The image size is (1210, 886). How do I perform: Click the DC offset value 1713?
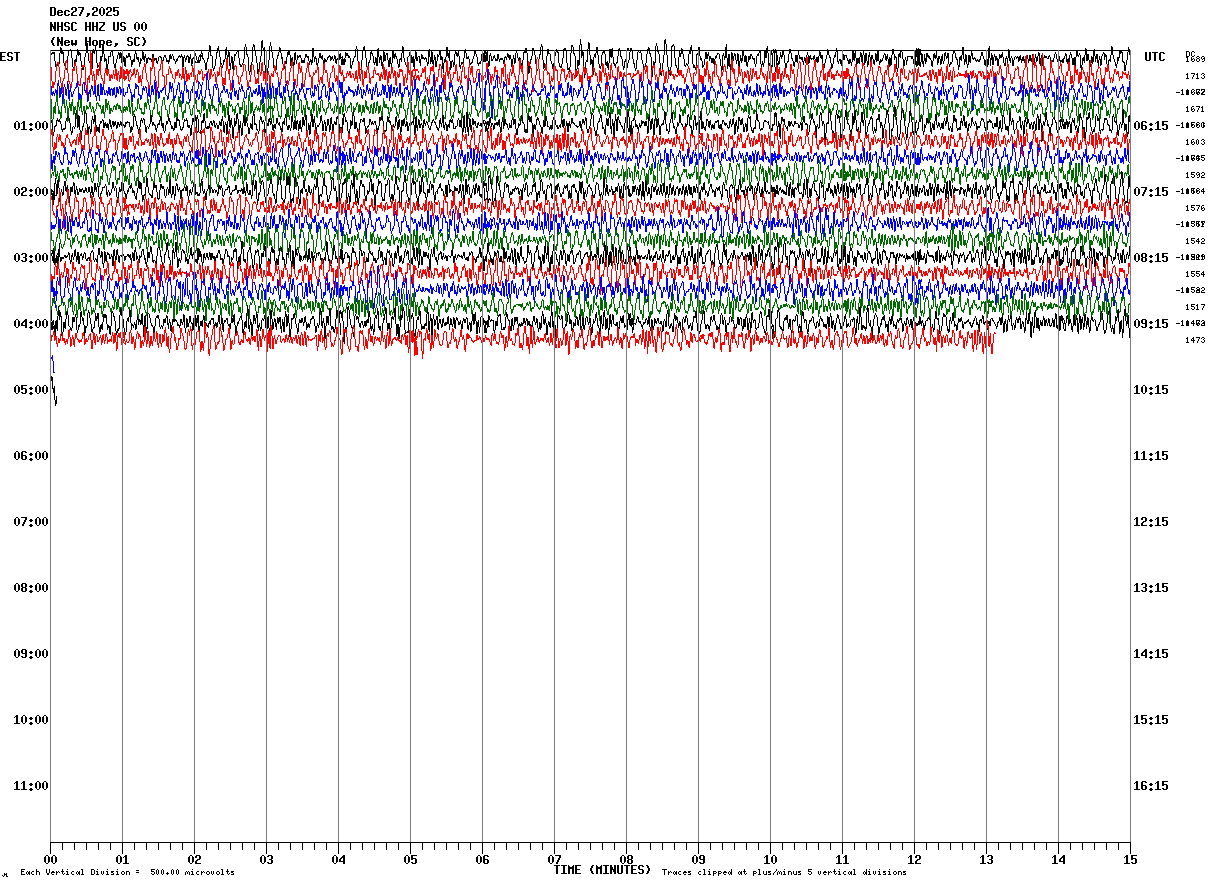tap(1195, 76)
